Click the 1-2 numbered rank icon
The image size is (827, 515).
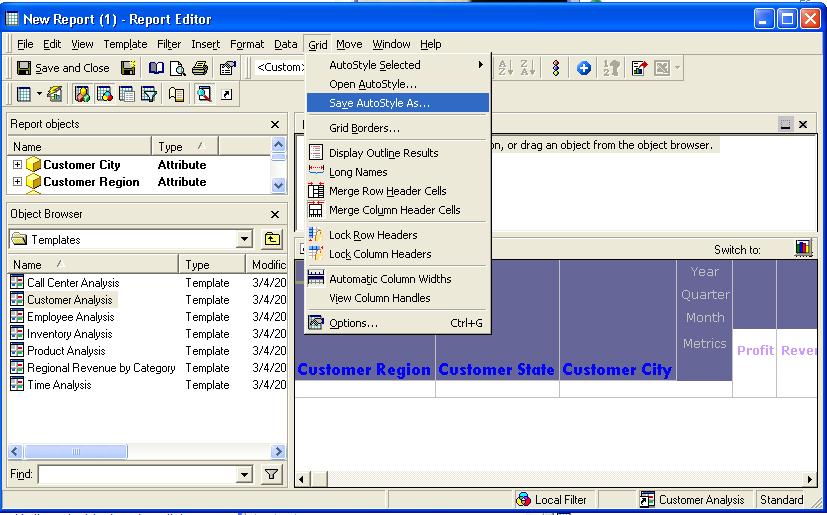(611, 68)
